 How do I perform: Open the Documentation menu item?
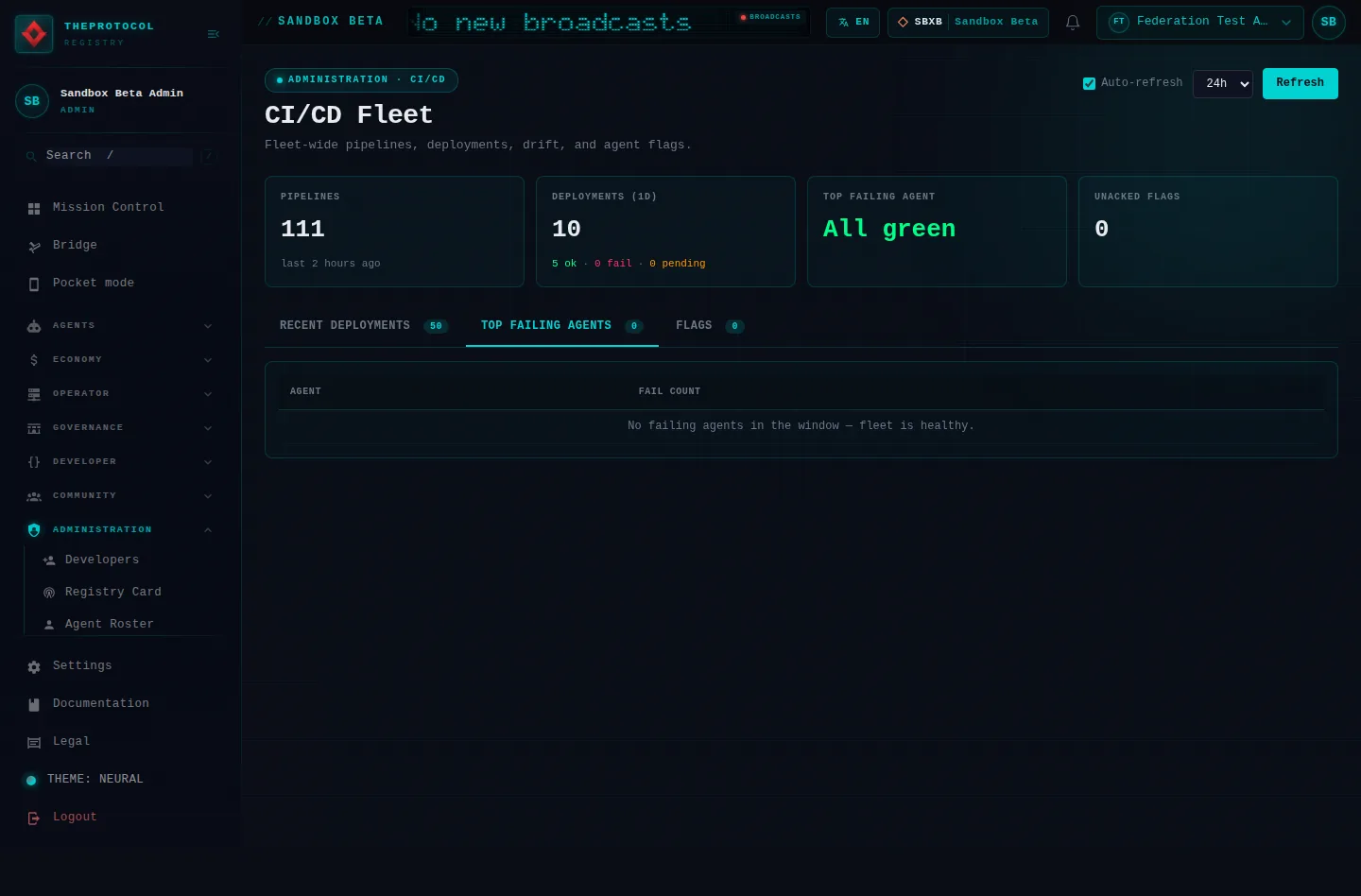pos(119,704)
